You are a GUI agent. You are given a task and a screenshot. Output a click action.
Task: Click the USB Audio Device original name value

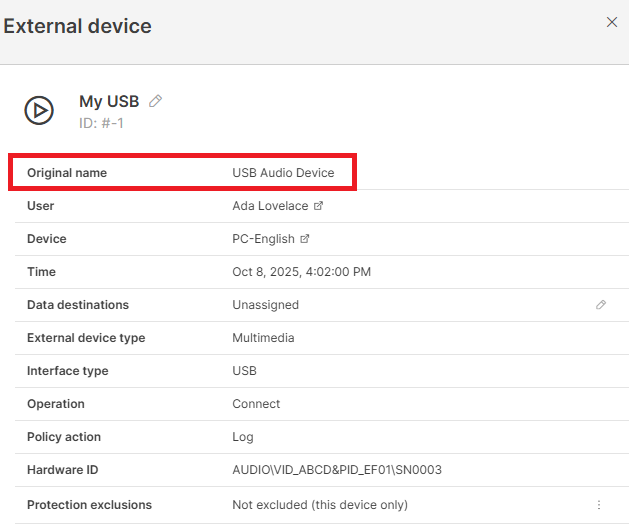click(283, 173)
